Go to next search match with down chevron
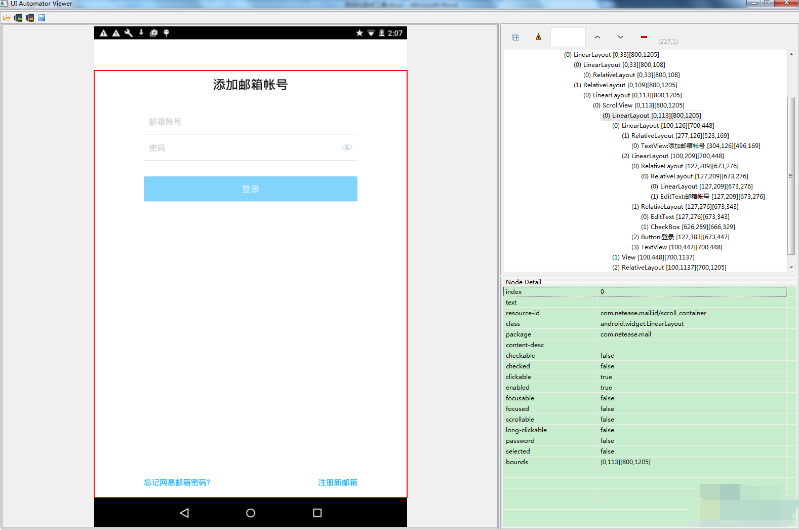 coord(620,37)
